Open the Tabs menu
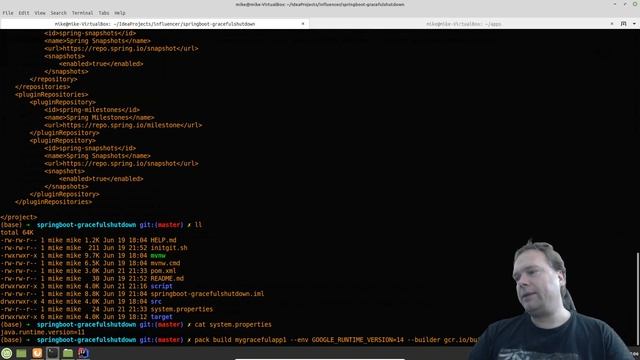The height and width of the screenshot is (360, 640). (104, 13)
